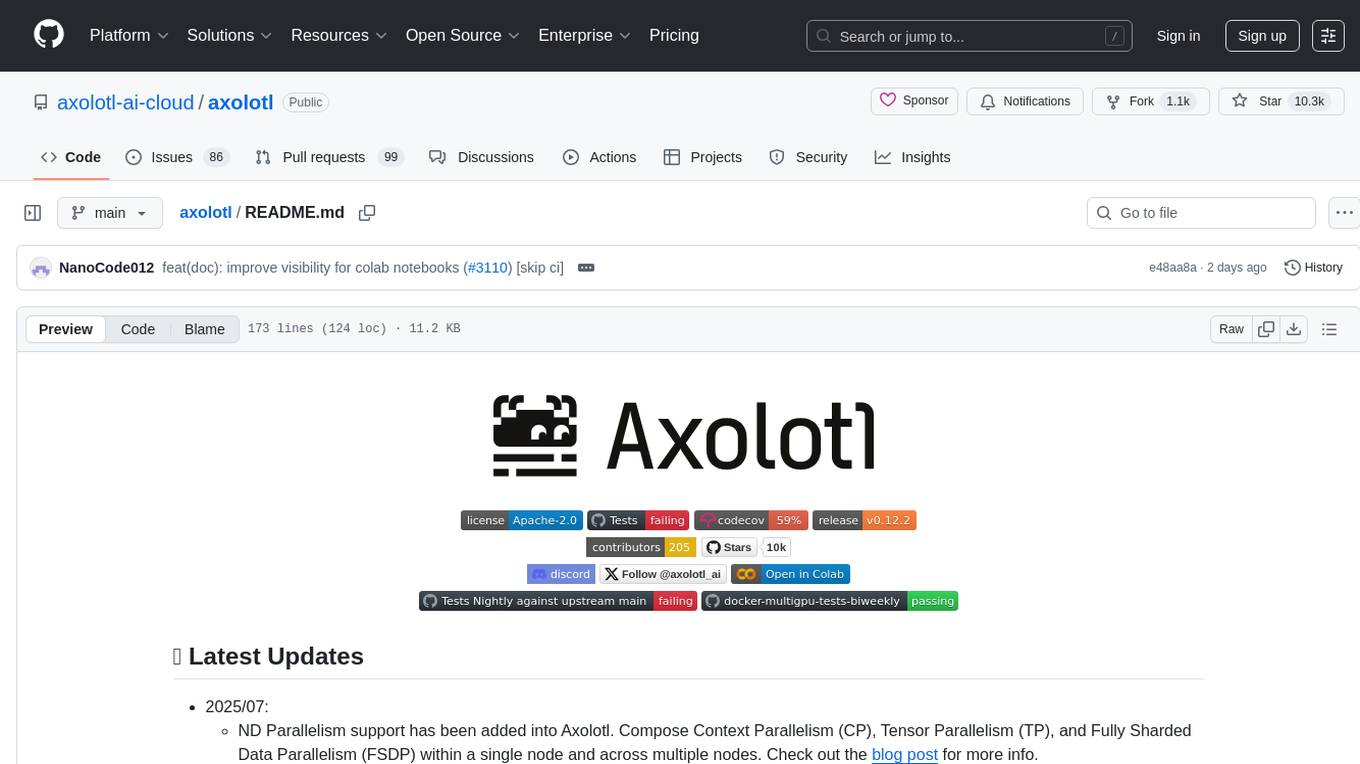
Task: Open pull request #3110 link
Action: pyautogui.click(x=490, y=268)
